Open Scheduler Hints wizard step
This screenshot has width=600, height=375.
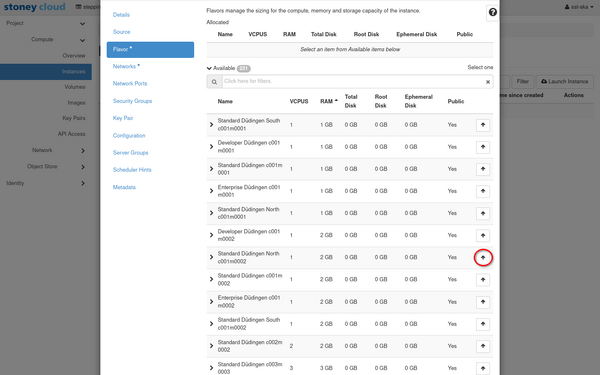[132, 170]
